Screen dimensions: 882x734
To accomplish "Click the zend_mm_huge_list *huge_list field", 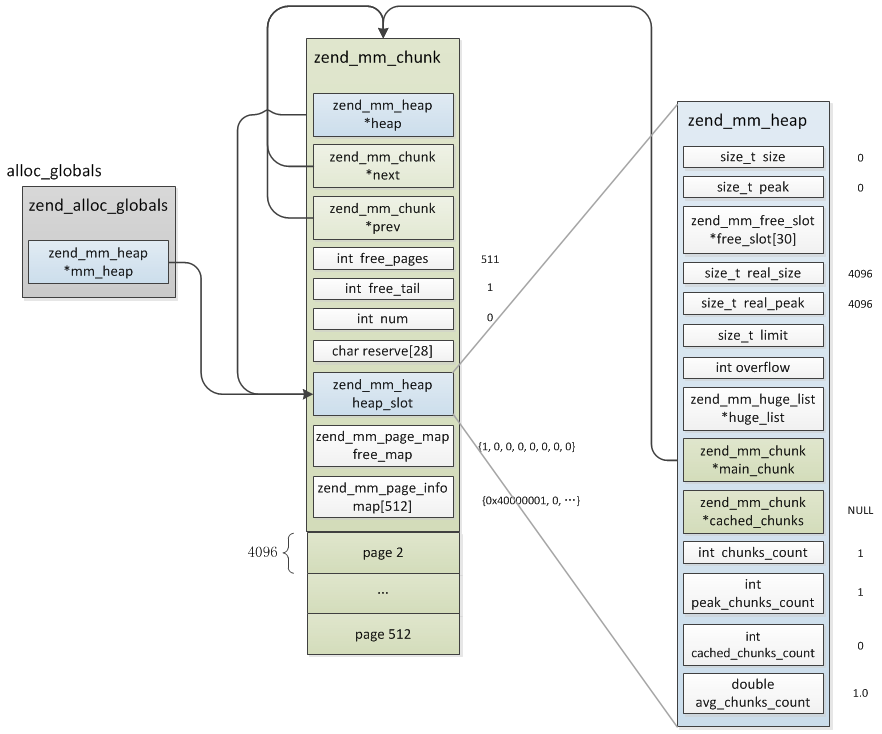I will point(753,408).
